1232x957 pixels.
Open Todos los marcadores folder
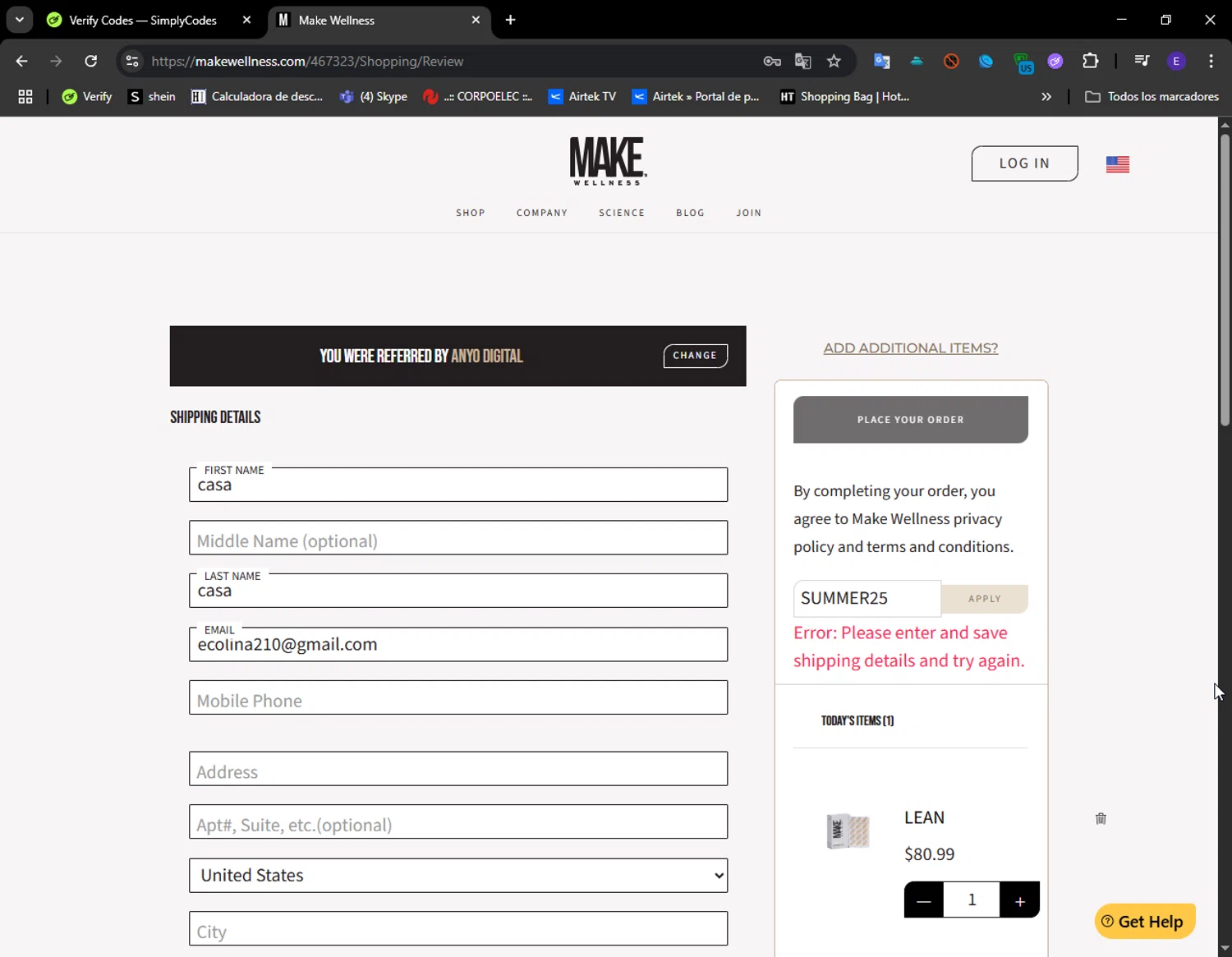(x=1152, y=96)
